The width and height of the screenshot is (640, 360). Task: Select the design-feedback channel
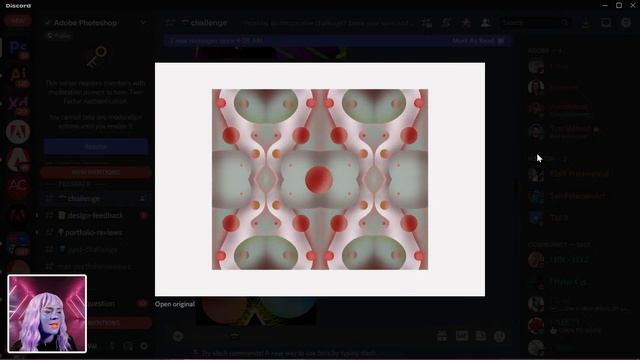95,216
